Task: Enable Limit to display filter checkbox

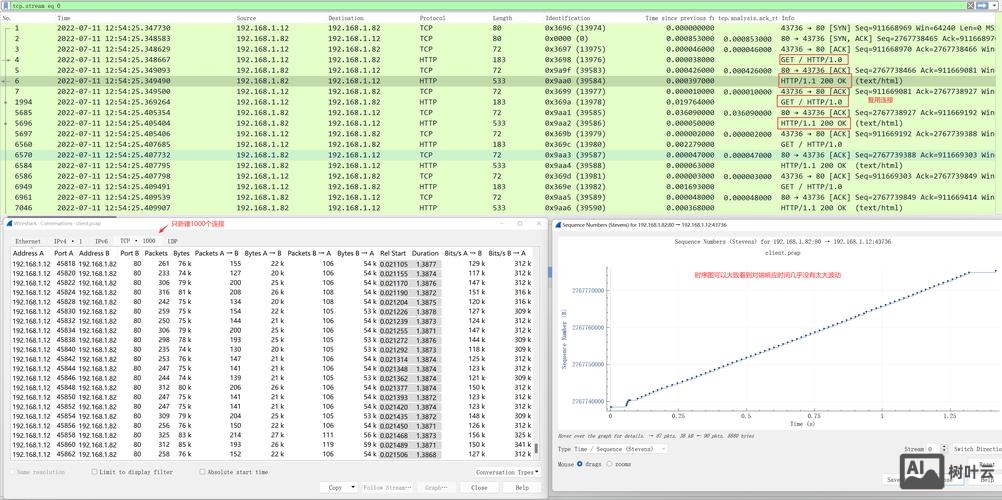Action: click(x=95, y=472)
